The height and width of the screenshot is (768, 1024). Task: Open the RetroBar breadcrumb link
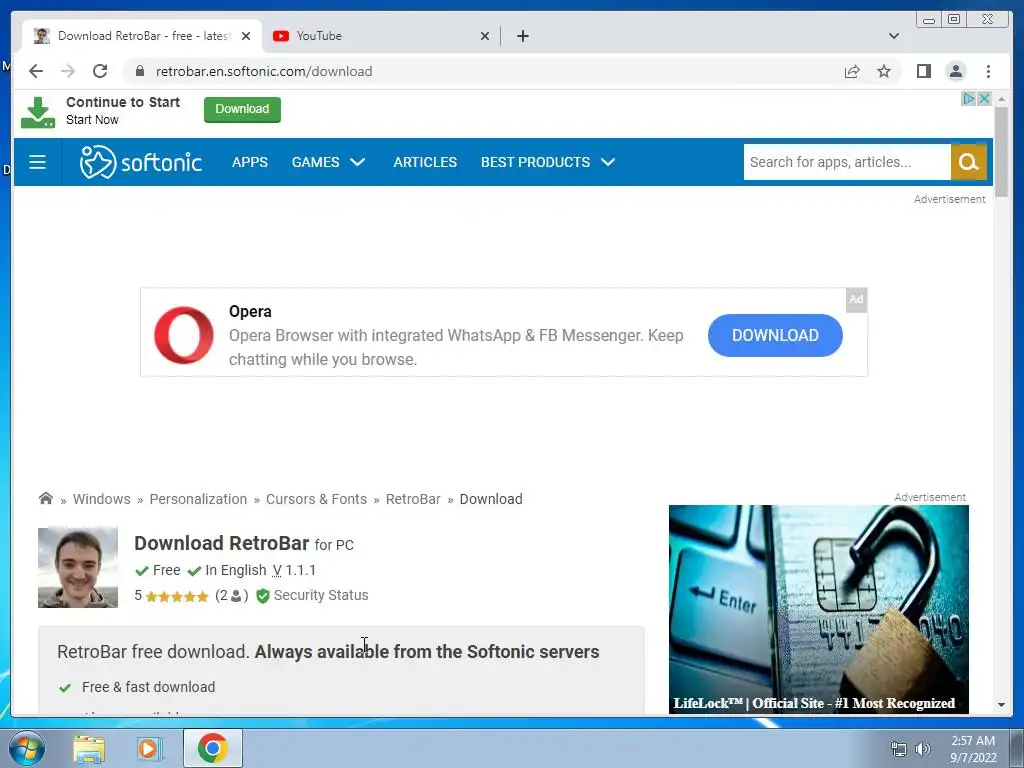[x=413, y=499]
